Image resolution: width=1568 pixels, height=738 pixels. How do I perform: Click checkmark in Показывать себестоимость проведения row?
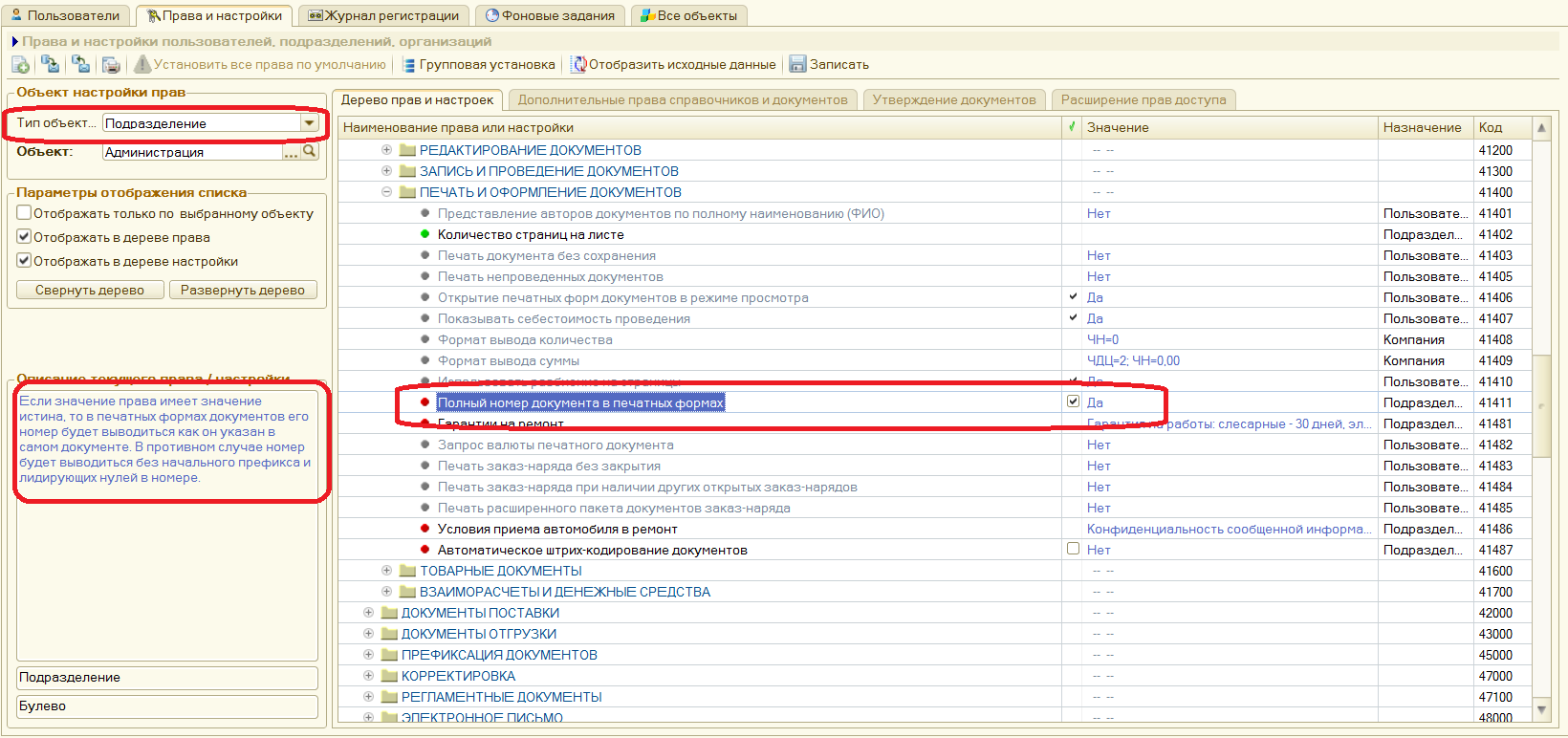[x=1073, y=317]
